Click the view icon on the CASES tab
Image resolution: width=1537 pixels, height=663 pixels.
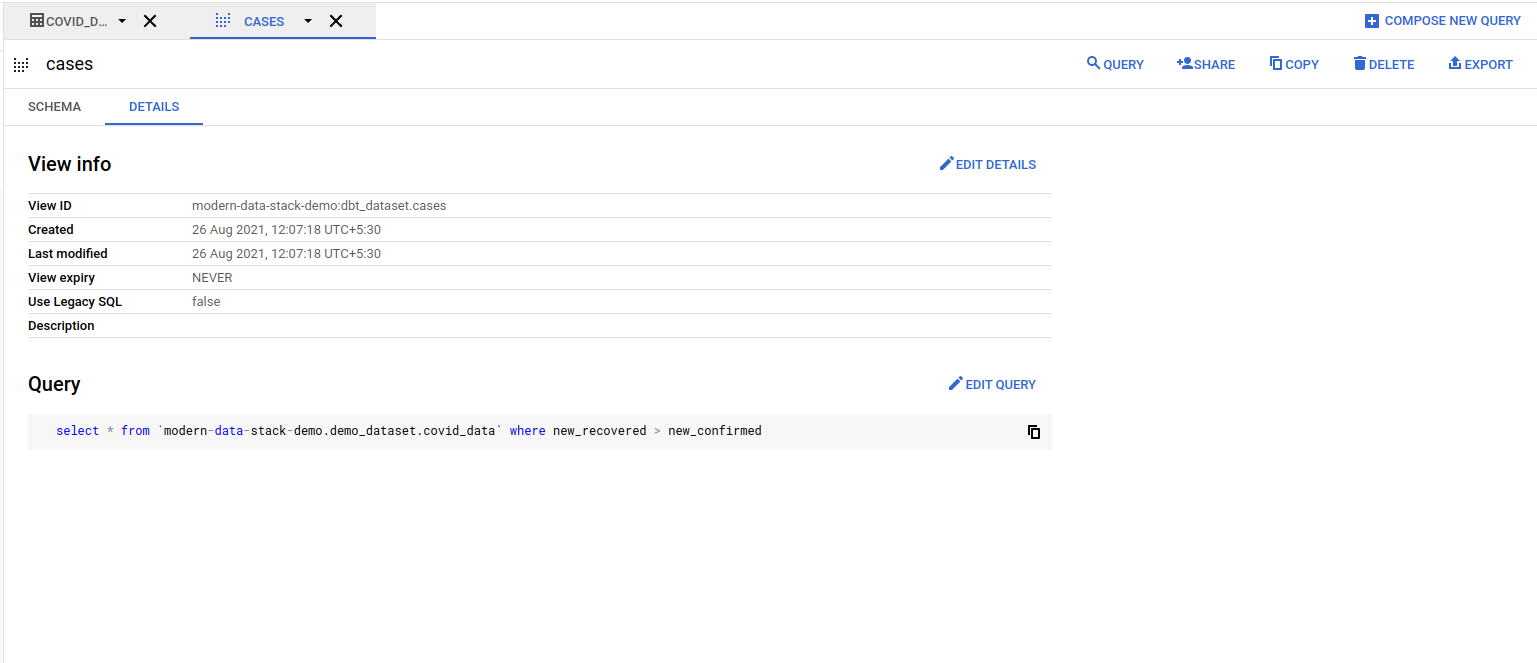(x=223, y=21)
